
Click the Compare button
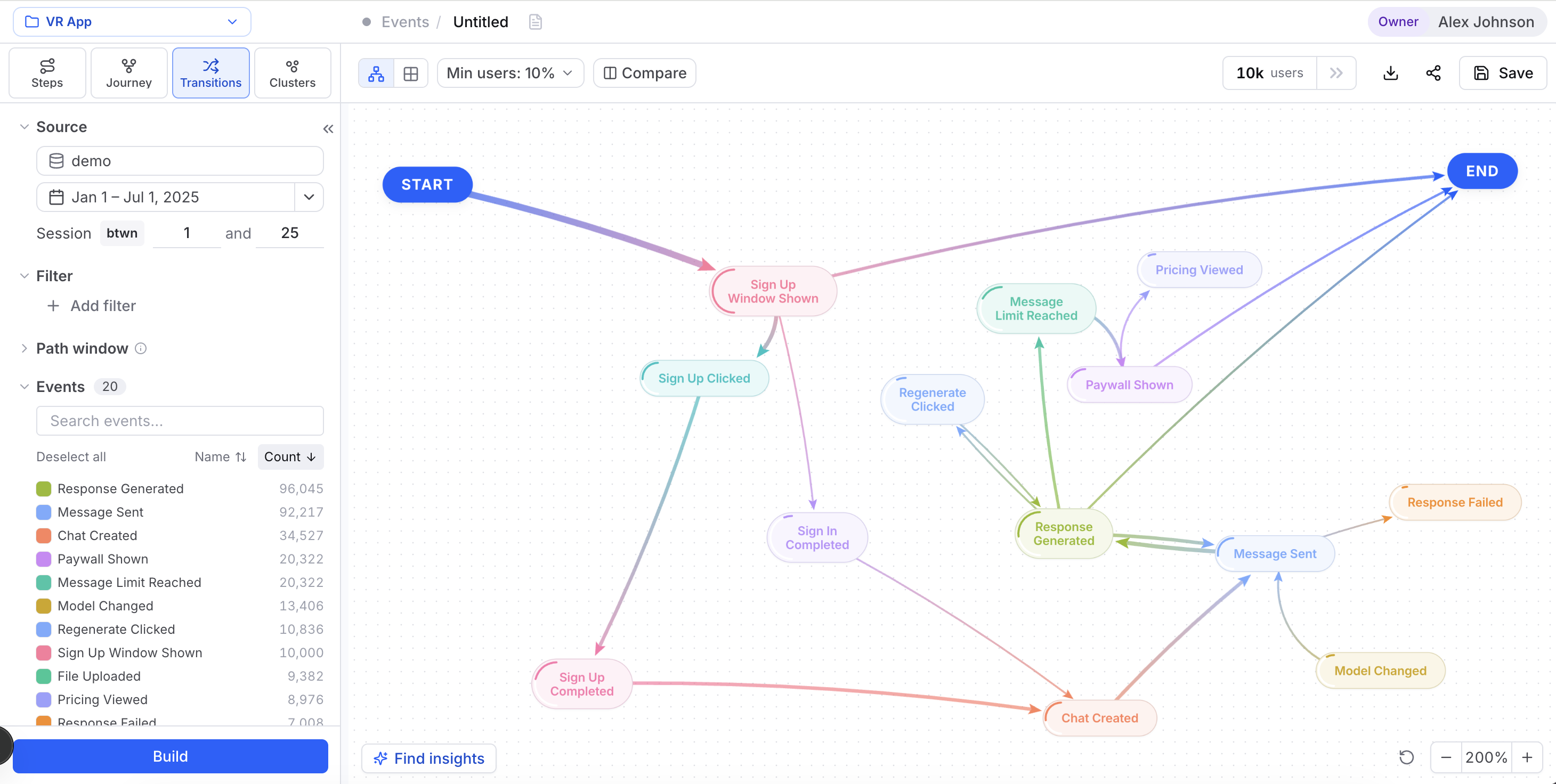point(644,73)
